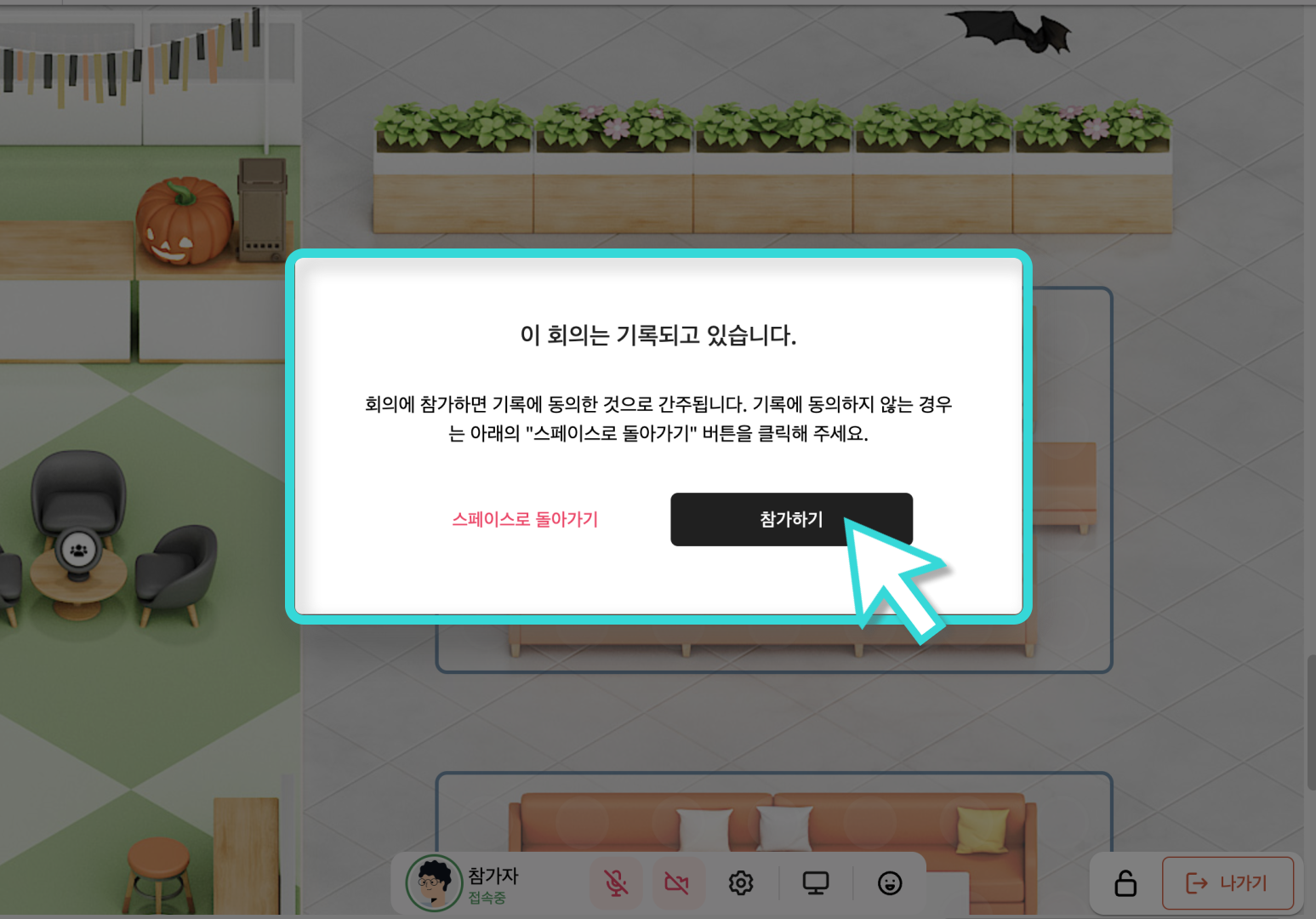The height and width of the screenshot is (919, 1316).
Task: Click the wooden stool in the corner
Action: pos(158,872)
